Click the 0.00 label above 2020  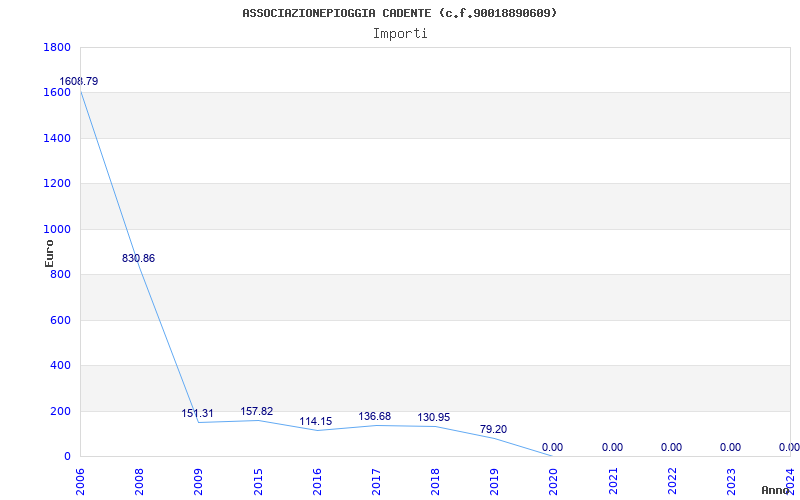click(553, 447)
